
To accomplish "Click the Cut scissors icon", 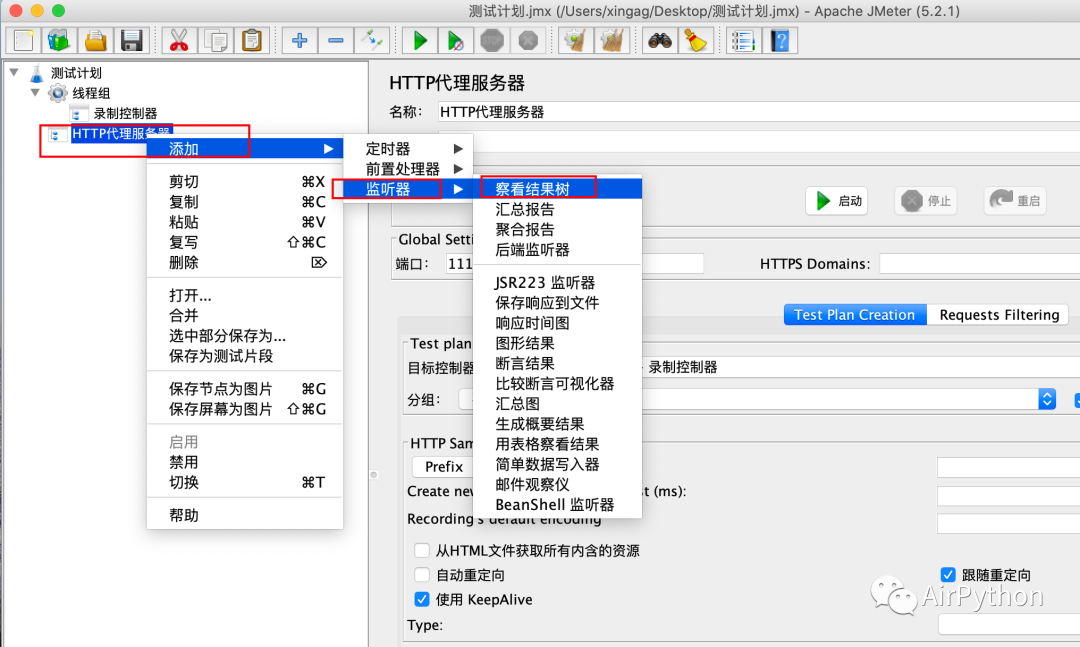I will point(179,41).
